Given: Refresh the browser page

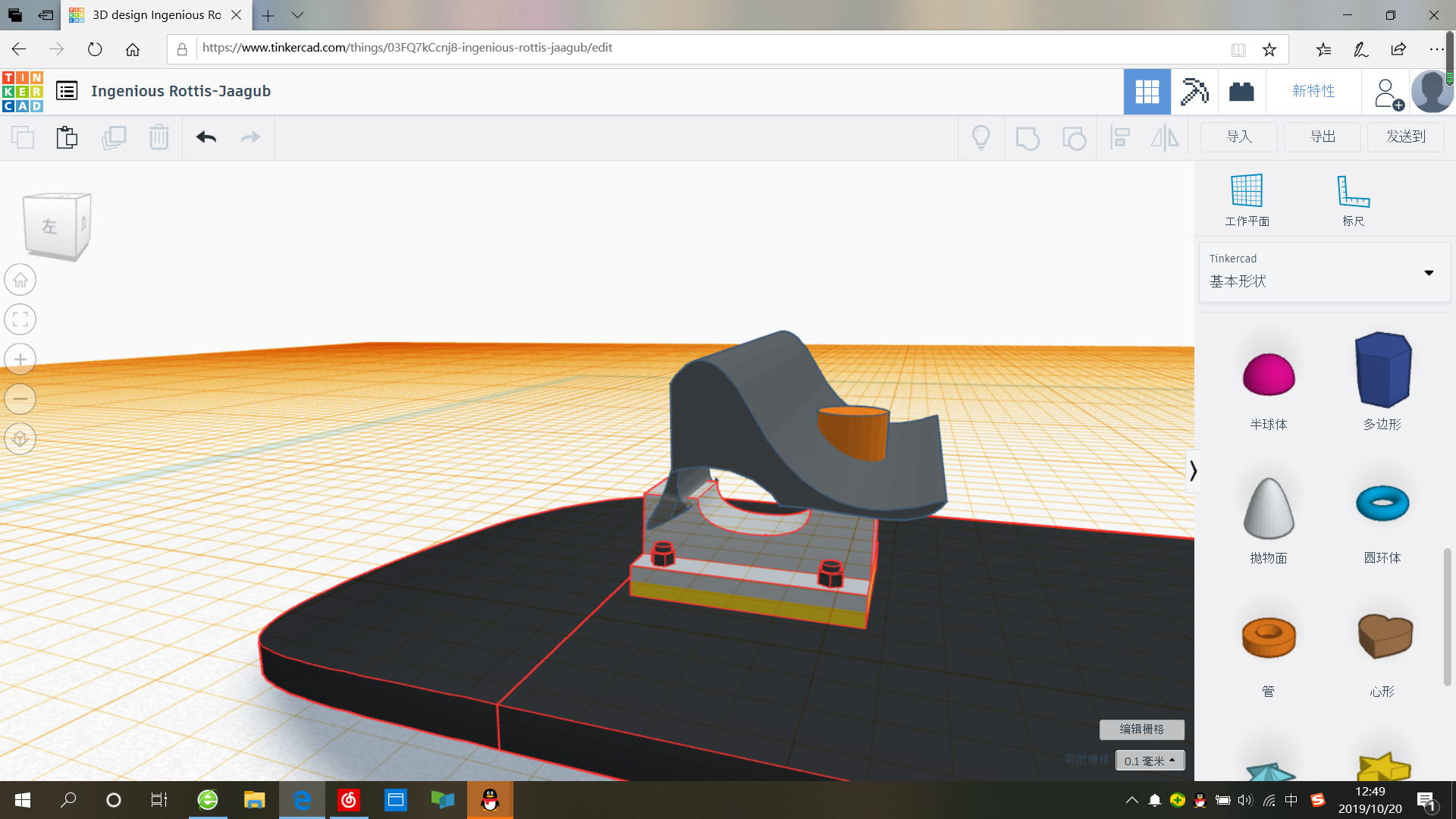Looking at the screenshot, I should click(x=95, y=49).
